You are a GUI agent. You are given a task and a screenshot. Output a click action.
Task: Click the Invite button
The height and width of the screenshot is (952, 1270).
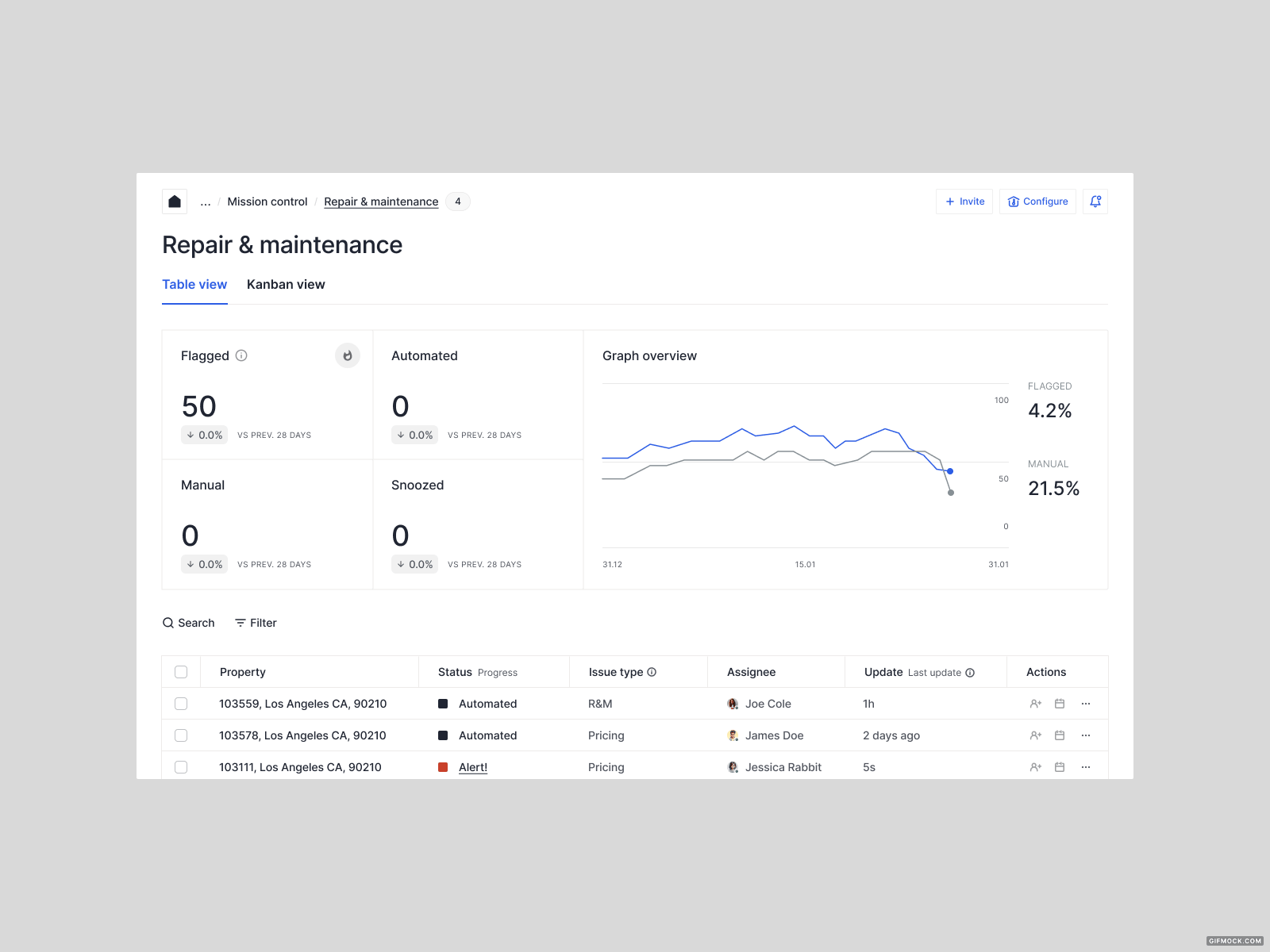[964, 202]
